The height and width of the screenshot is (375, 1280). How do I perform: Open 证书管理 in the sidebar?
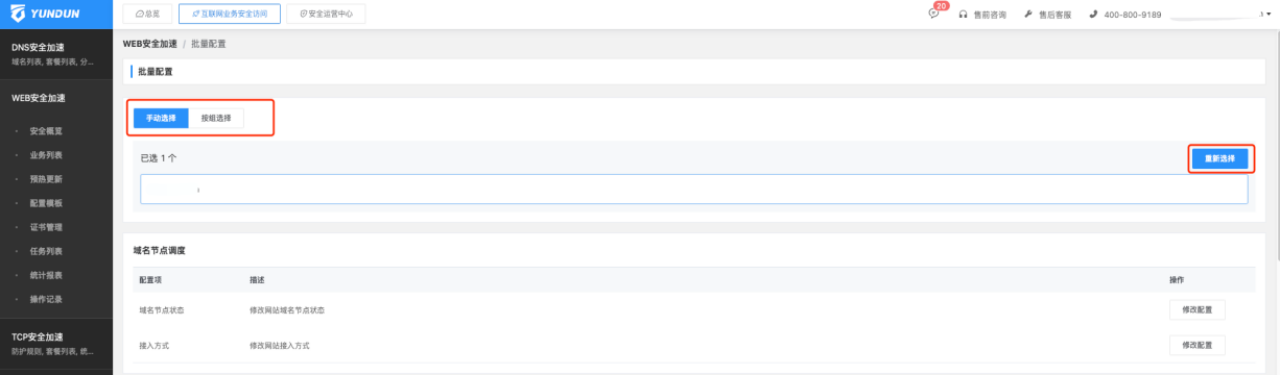[47, 227]
